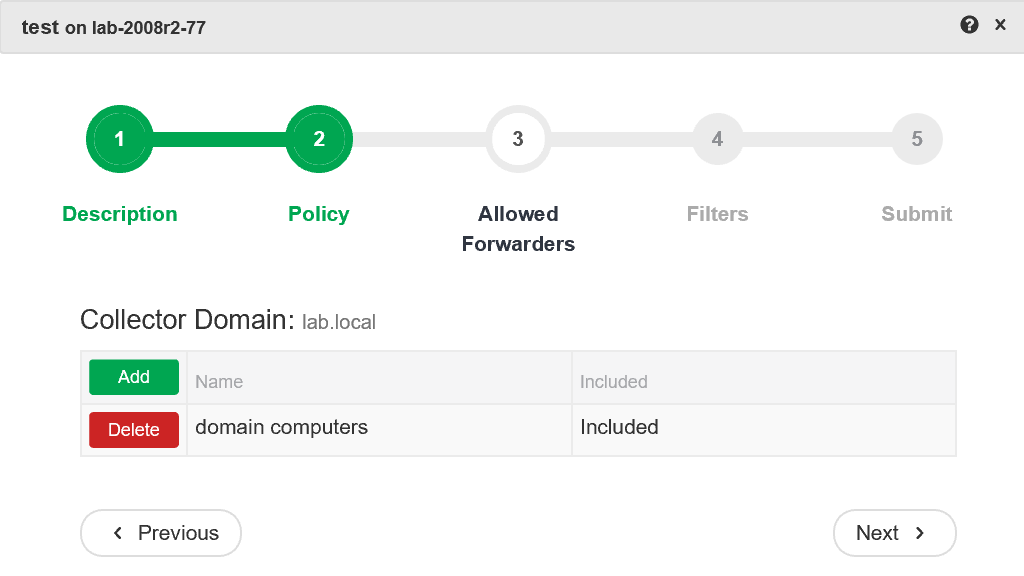
Task: Click the Included column header
Action: click(614, 382)
